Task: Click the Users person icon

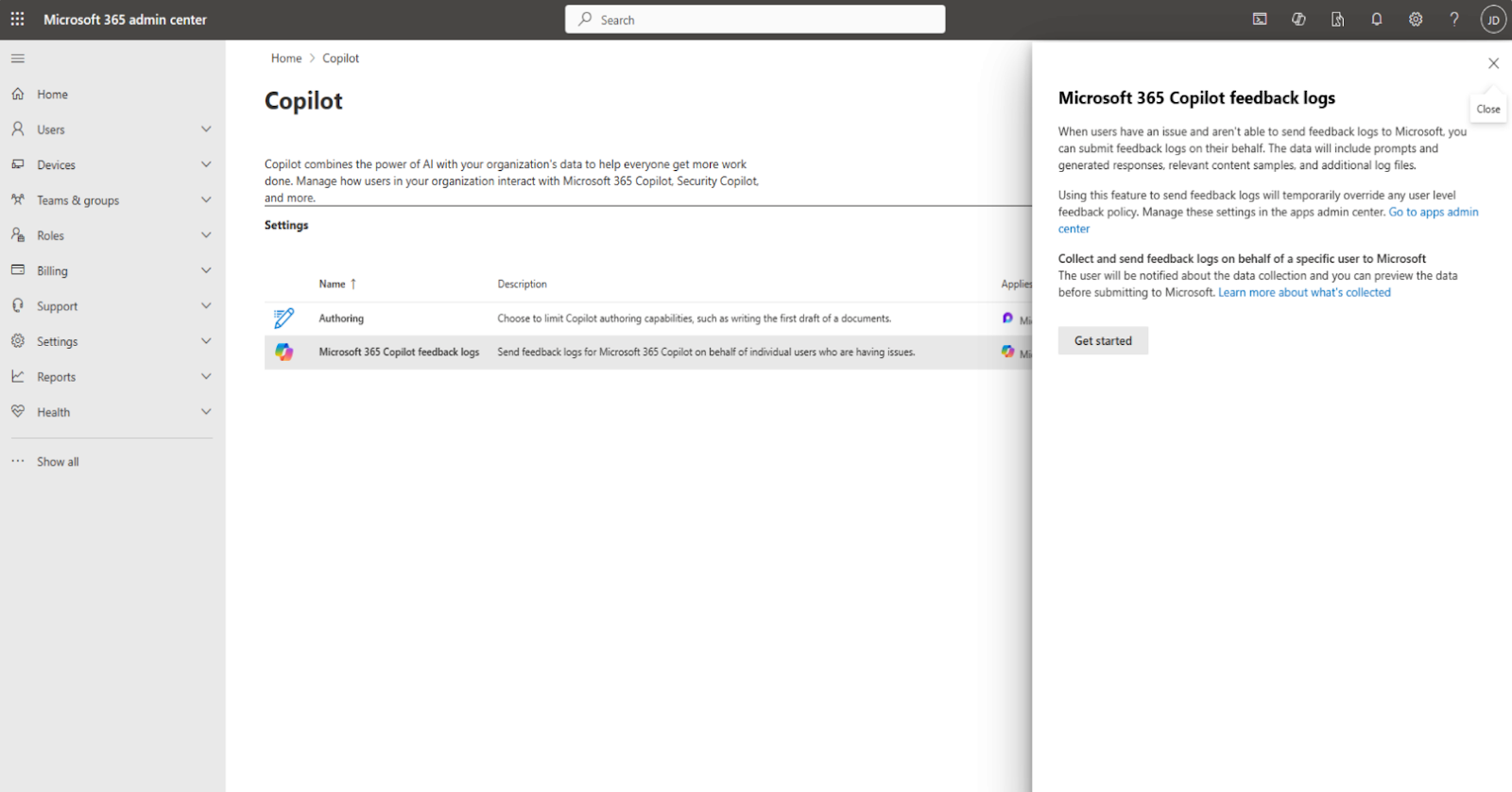Action: click(18, 129)
